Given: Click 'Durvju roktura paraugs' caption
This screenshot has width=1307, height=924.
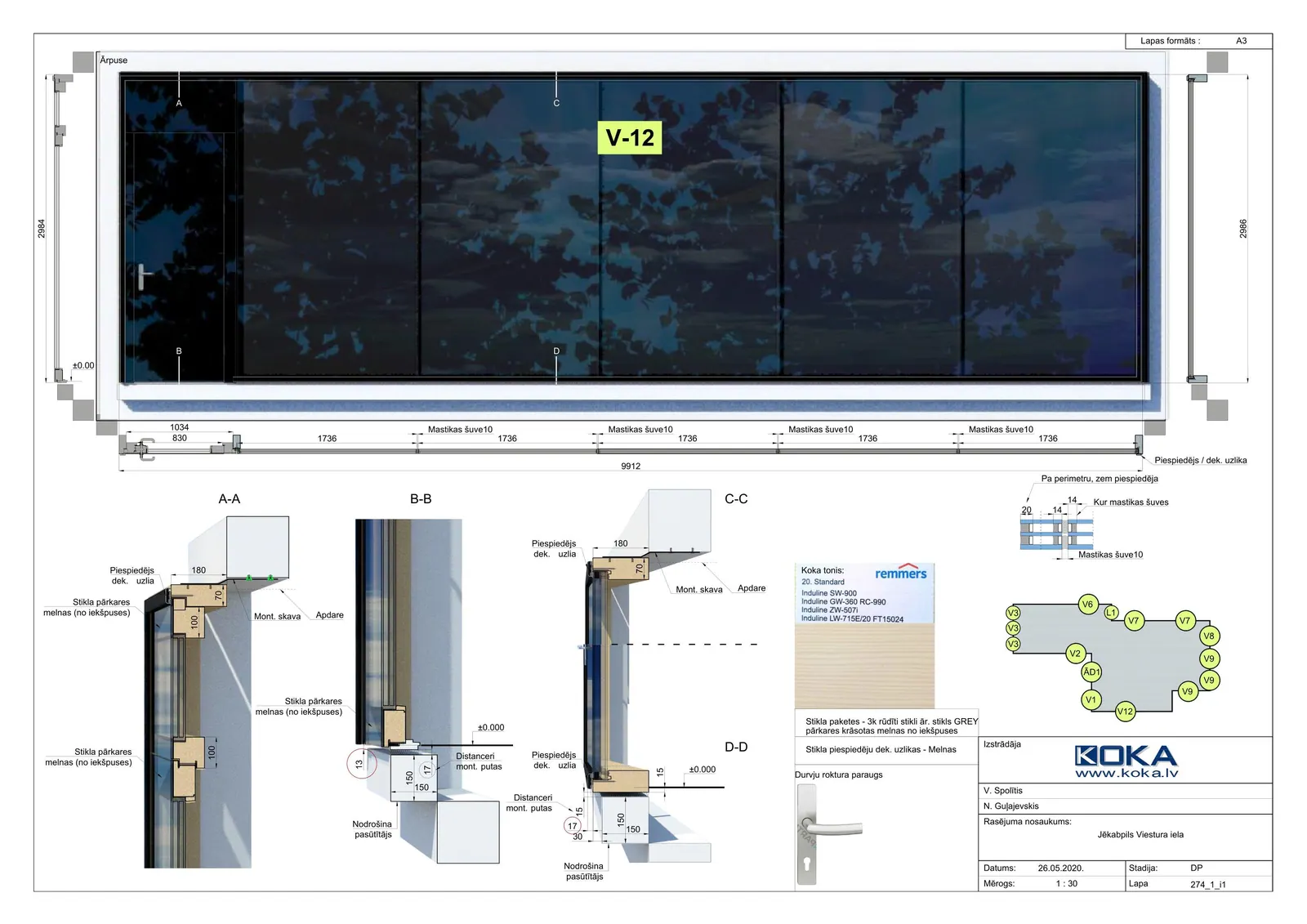Looking at the screenshot, I should (x=839, y=774).
